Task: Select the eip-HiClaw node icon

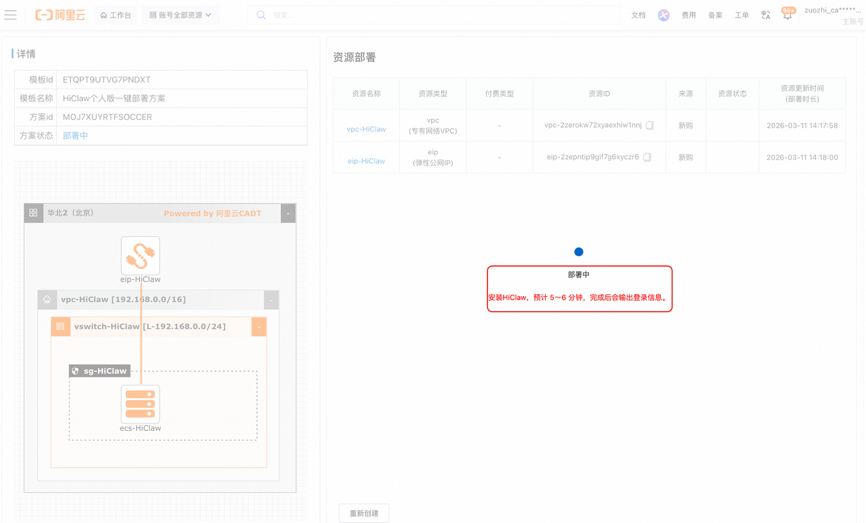Action: [140, 255]
